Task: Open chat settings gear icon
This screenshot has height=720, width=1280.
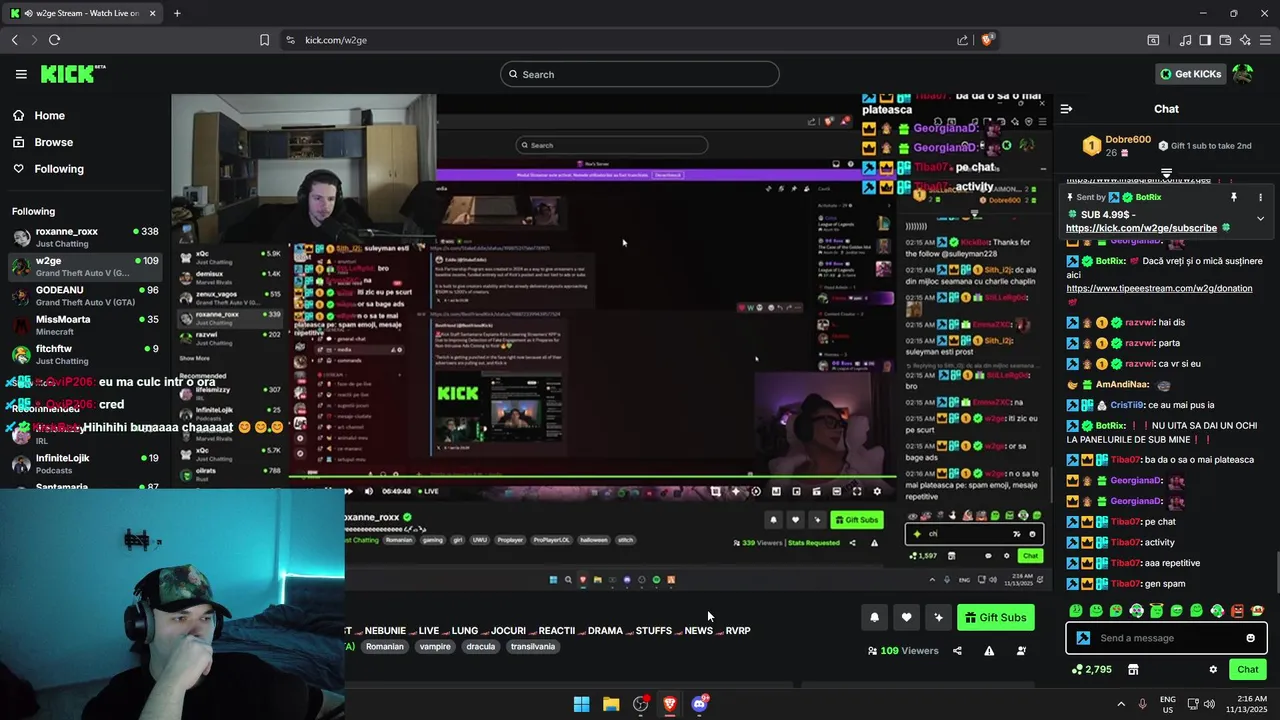Action: click(1213, 669)
